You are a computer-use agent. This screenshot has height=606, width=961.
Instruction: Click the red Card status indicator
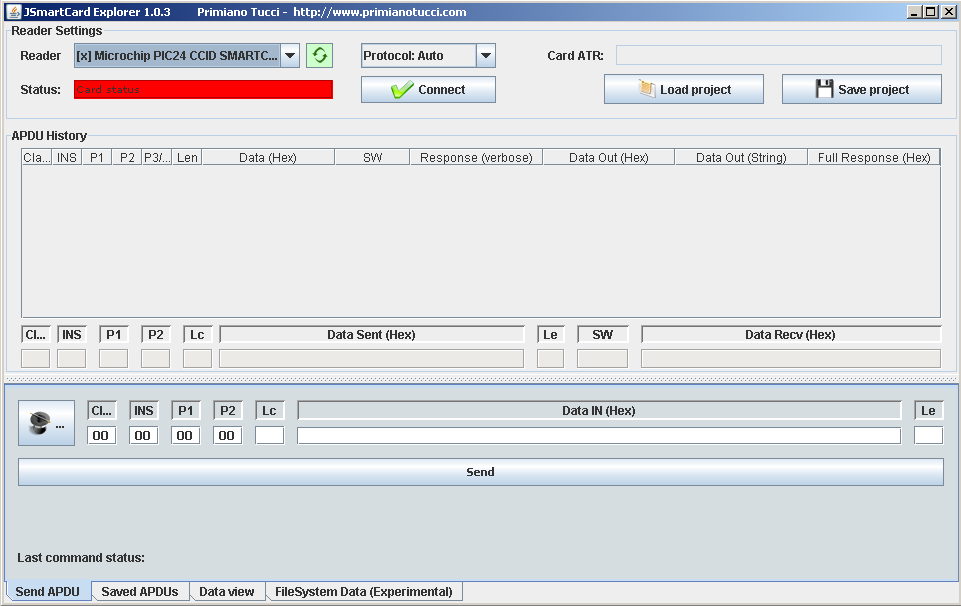pyautogui.click(x=203, y=89)
